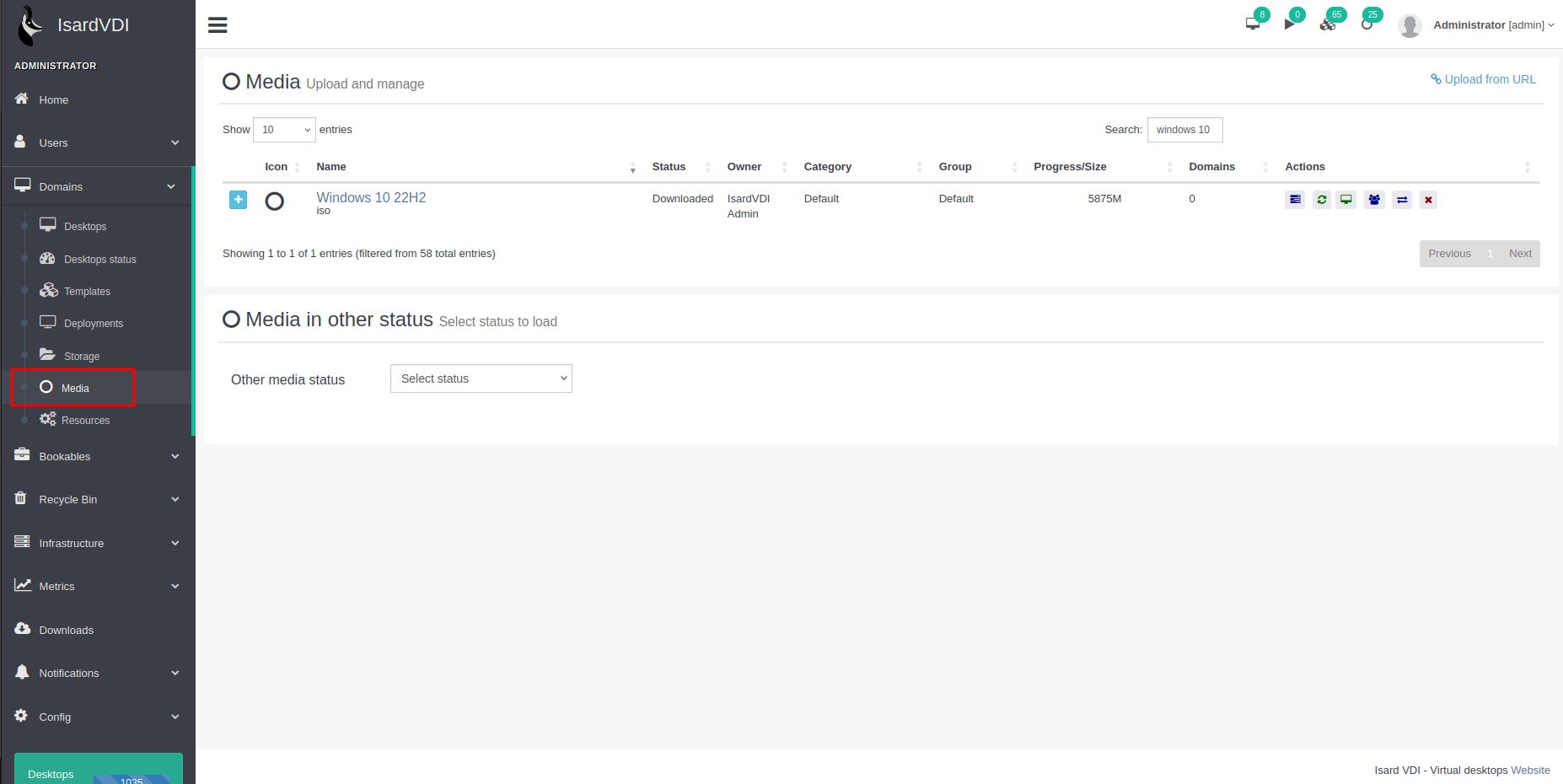Viewport: 1563px width, 784px height.
Task: Open the Administrator user menu
Action: click(1492, 25)
